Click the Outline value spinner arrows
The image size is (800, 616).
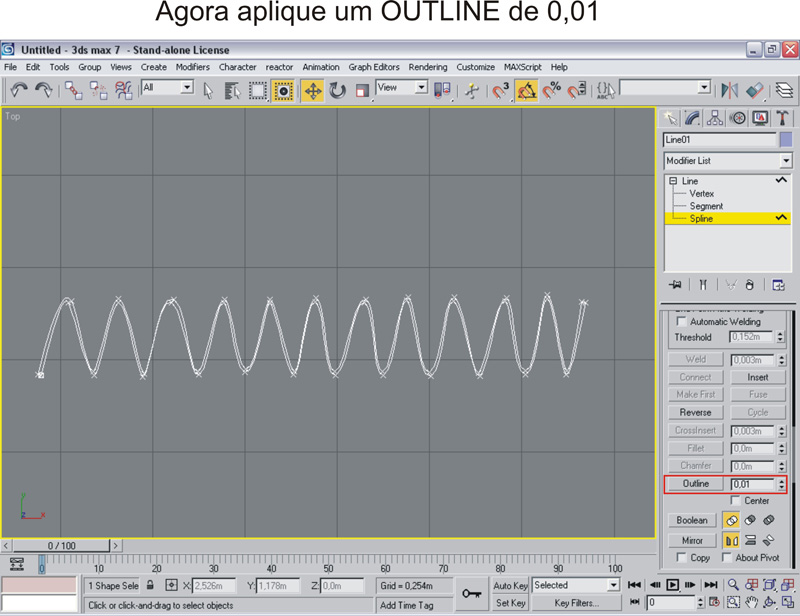click(x=782, y=484)
